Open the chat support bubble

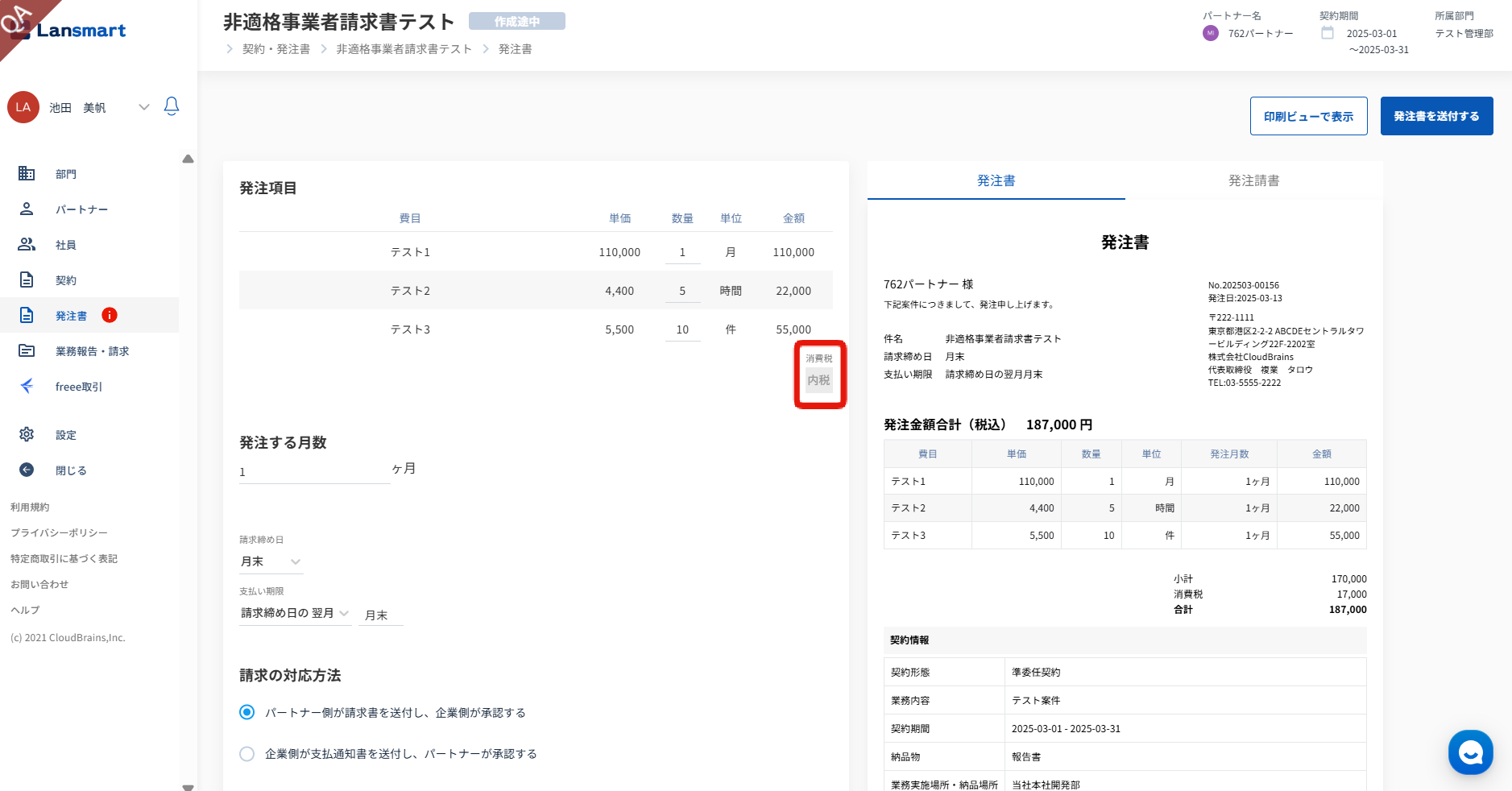point(1470,752)
